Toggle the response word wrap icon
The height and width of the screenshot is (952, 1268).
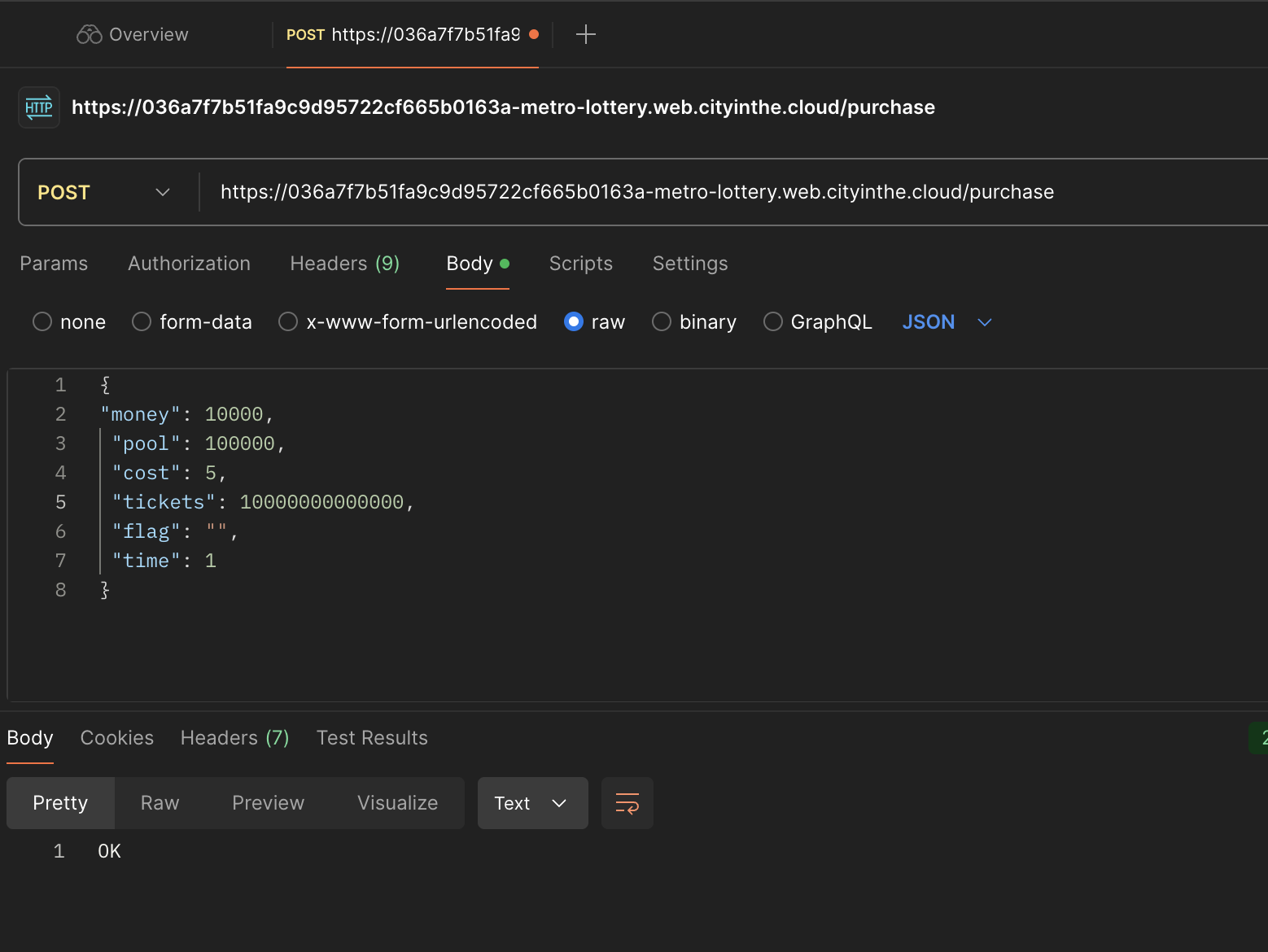[627, 803]
